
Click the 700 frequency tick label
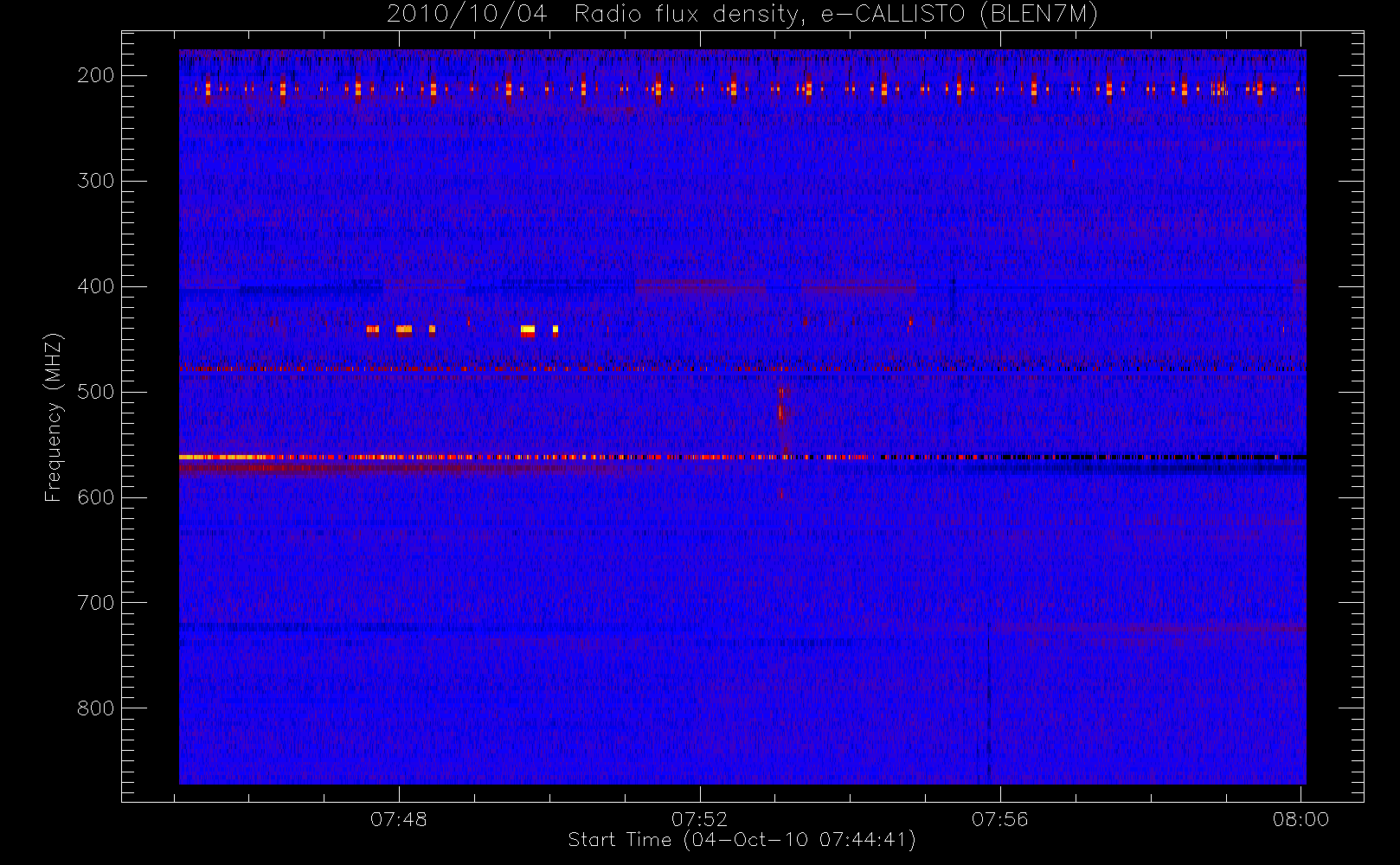point(96,603)
